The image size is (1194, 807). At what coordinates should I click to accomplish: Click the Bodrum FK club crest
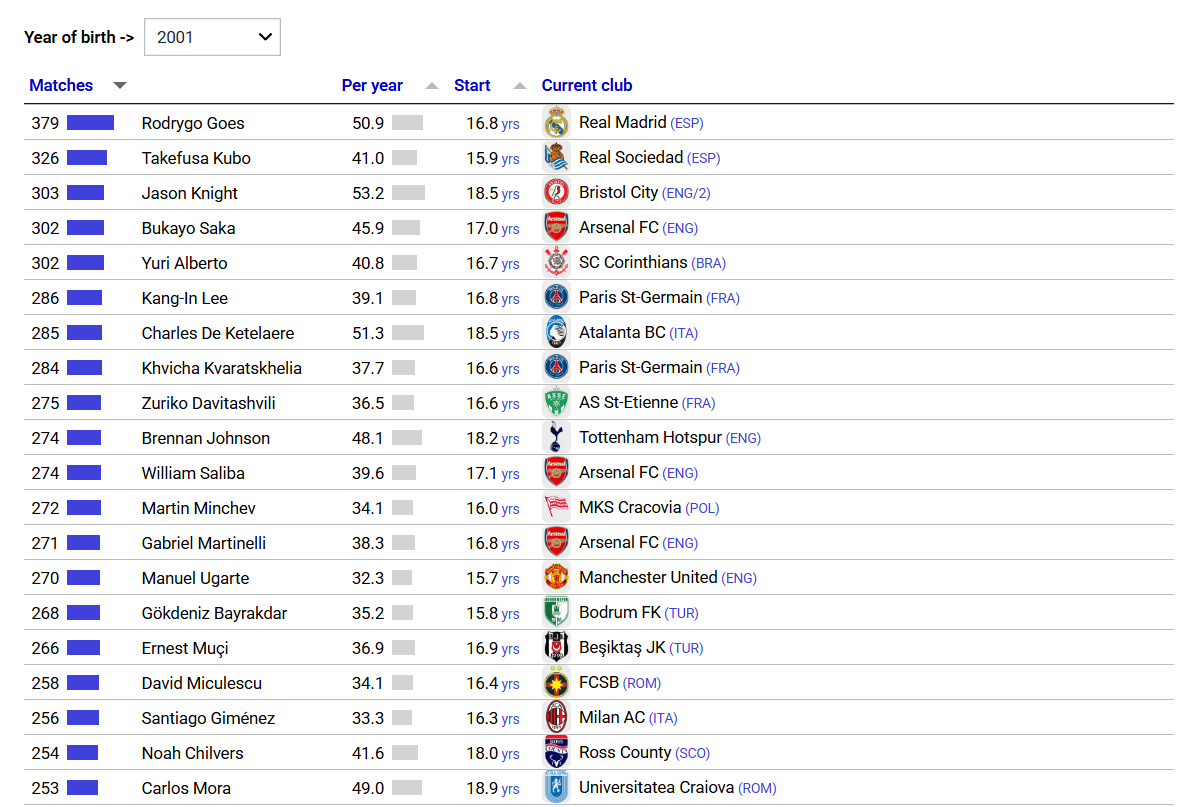(557, 613)
